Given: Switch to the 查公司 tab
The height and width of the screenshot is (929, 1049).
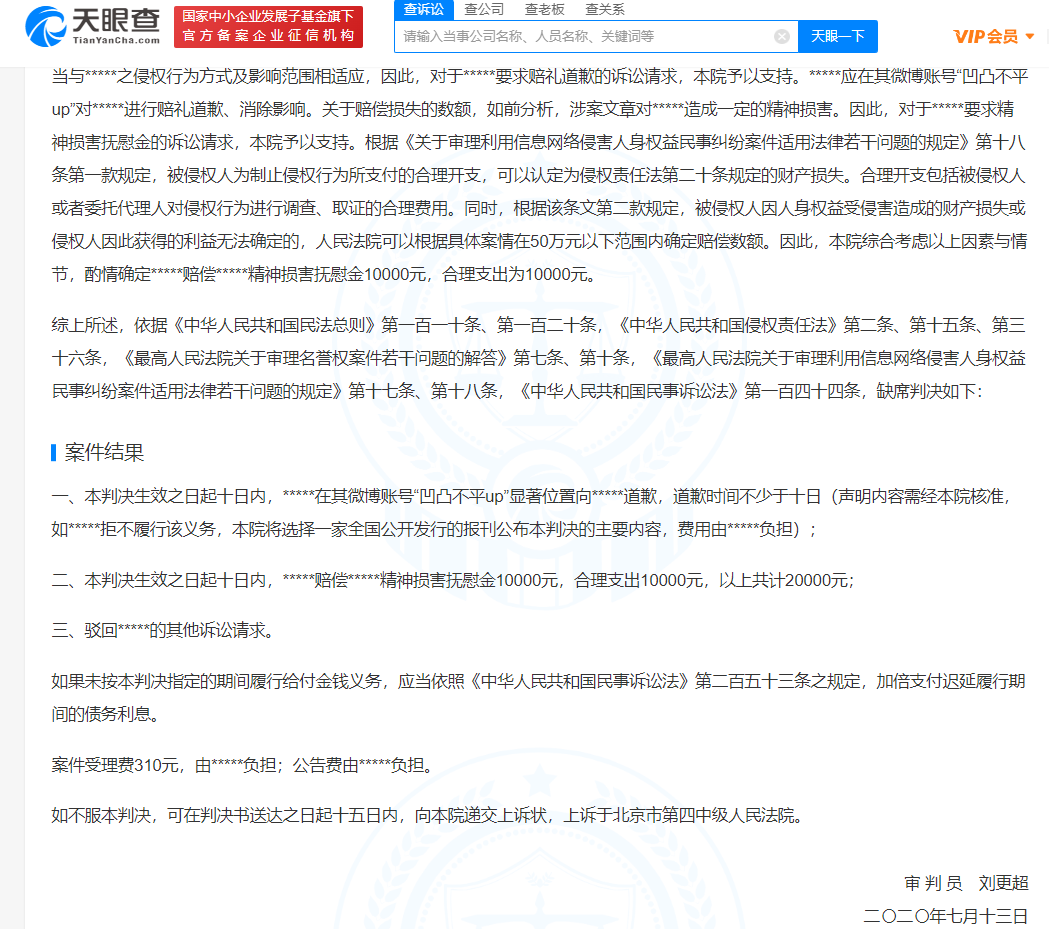Looking at the screenshot, I should tap(484, 9).
